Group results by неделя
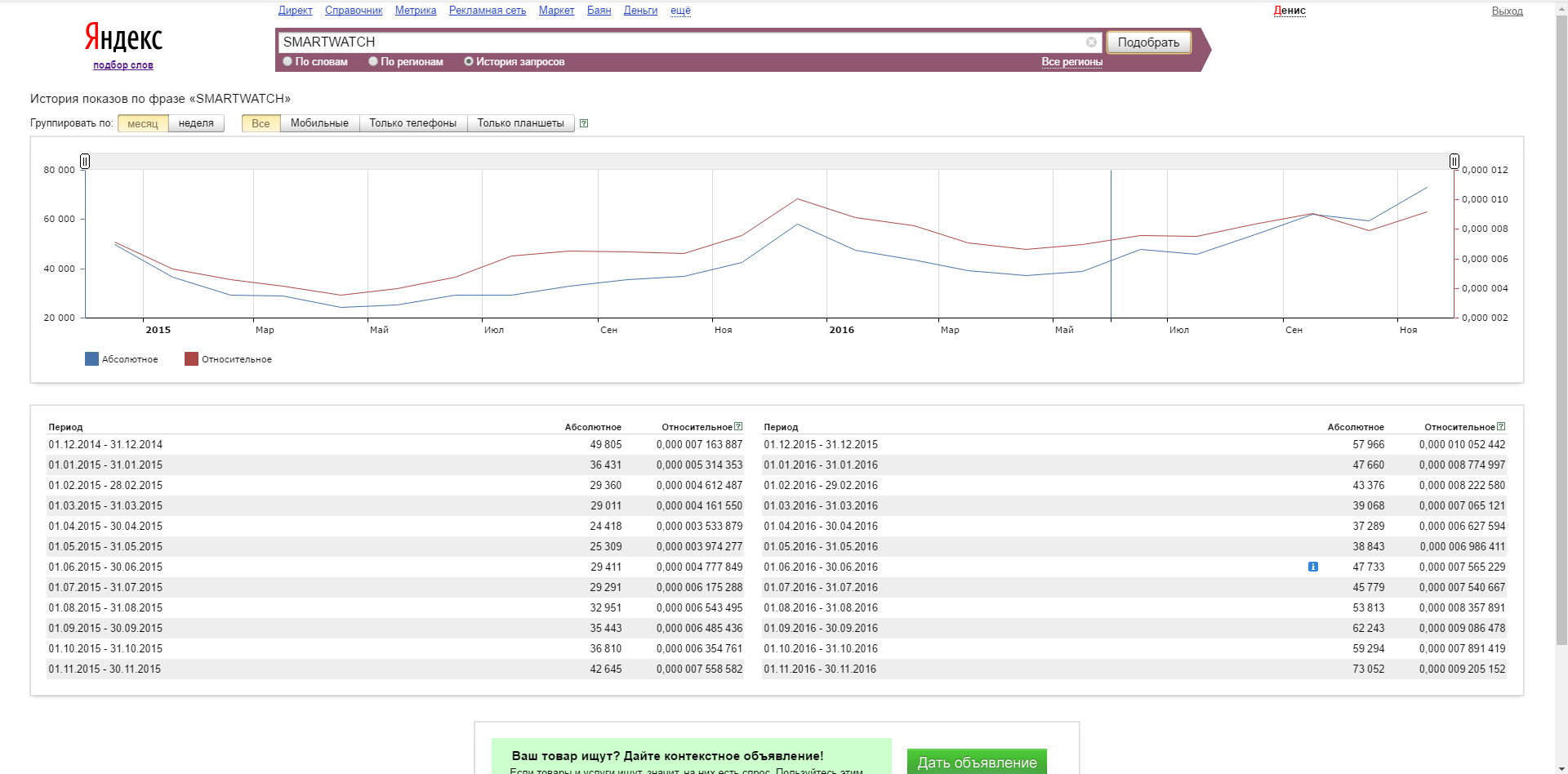Screen dimensions: 1568x774 coord(196,123)
